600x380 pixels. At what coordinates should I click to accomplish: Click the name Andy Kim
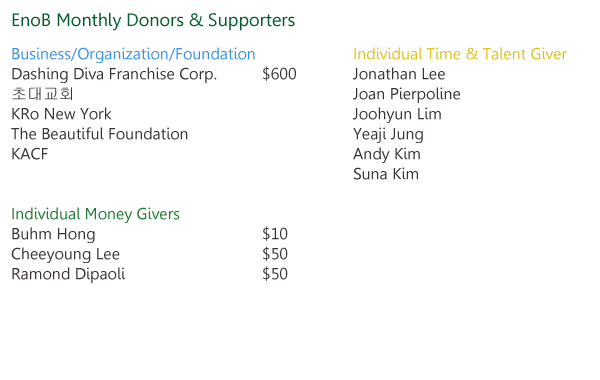[387, 154]
